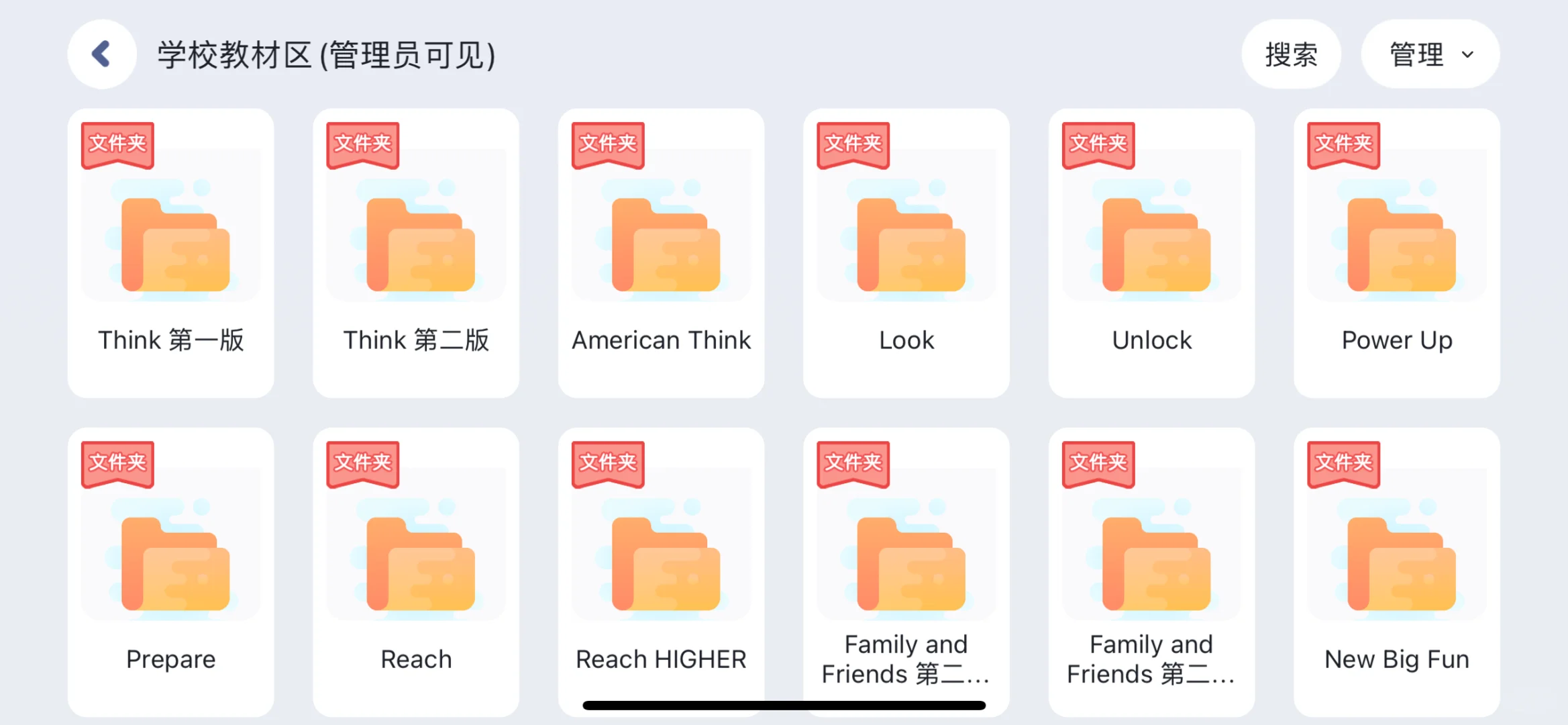Click the 文件夹 badge on Power Up

1342,143
